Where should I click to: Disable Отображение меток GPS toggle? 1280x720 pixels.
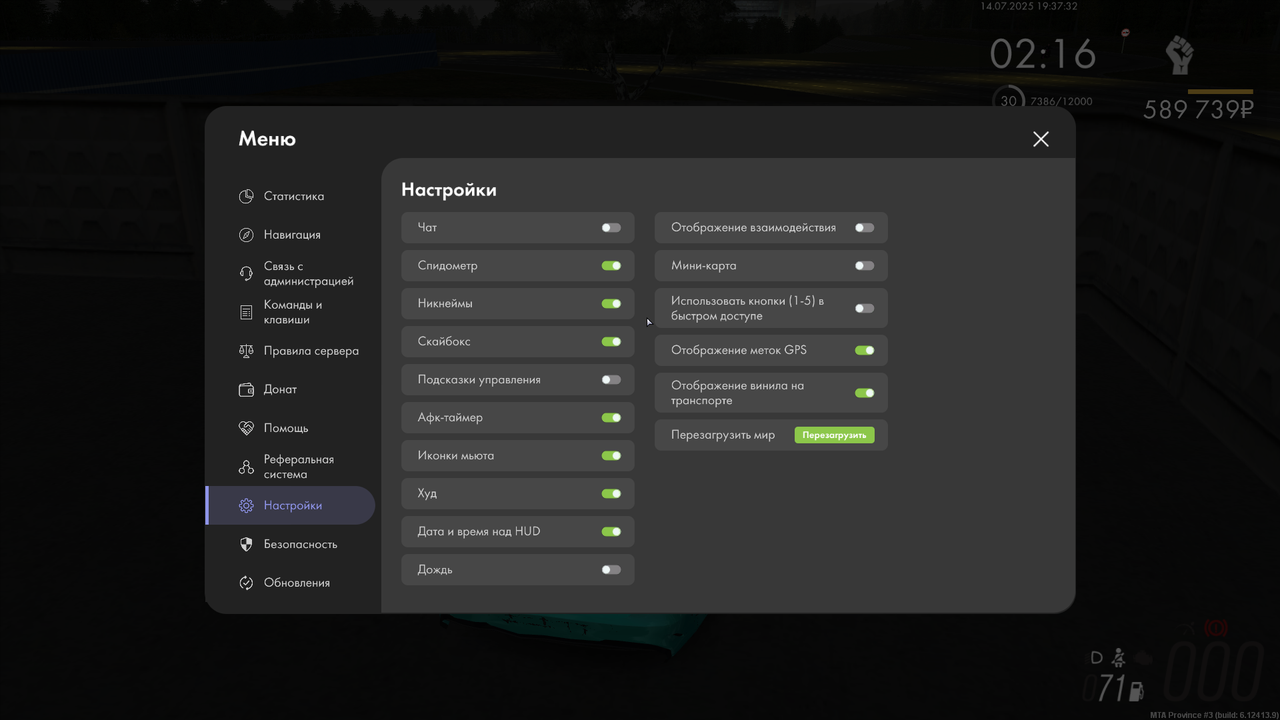pos(865,351)
